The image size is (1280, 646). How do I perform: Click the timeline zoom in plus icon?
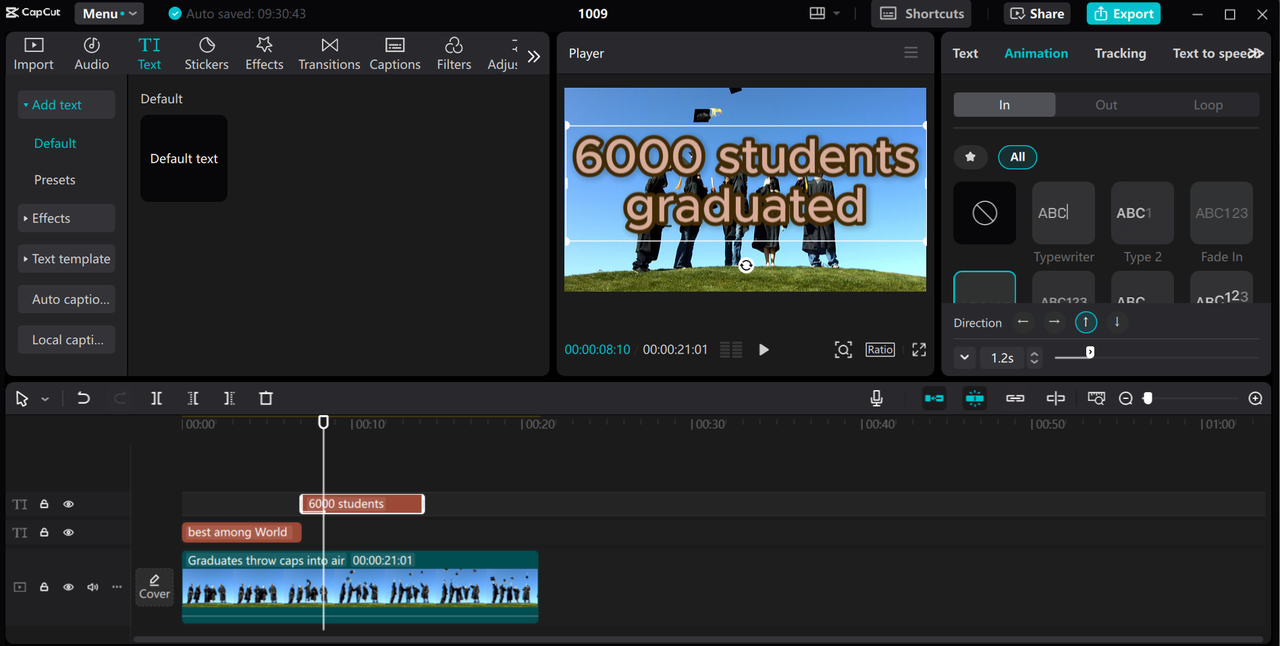[x=1256, y=398]
